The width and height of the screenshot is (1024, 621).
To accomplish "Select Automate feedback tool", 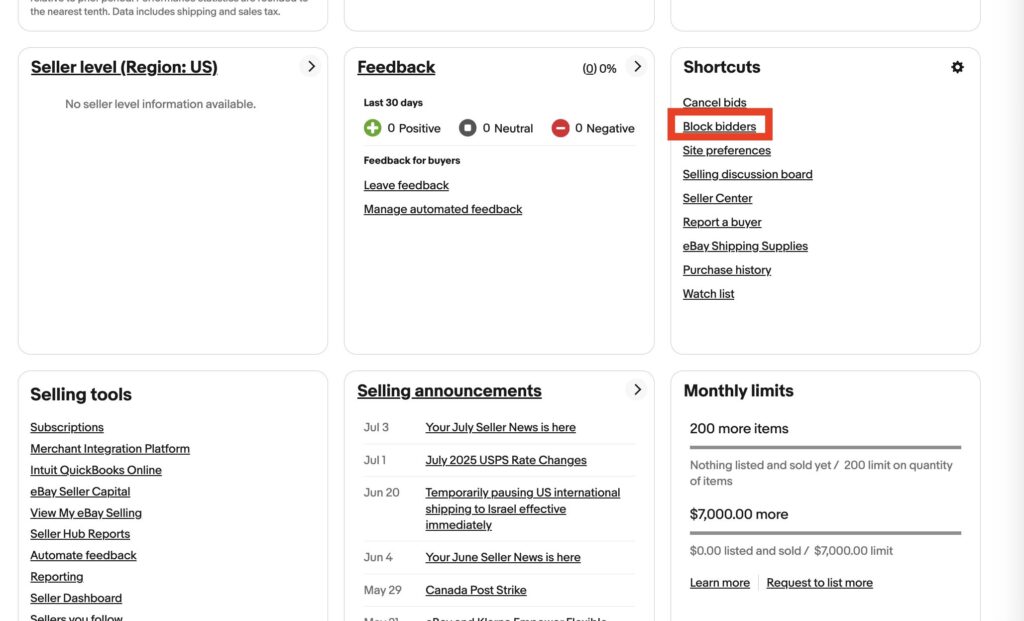I will pyautogui.click(x=84, y=555).
